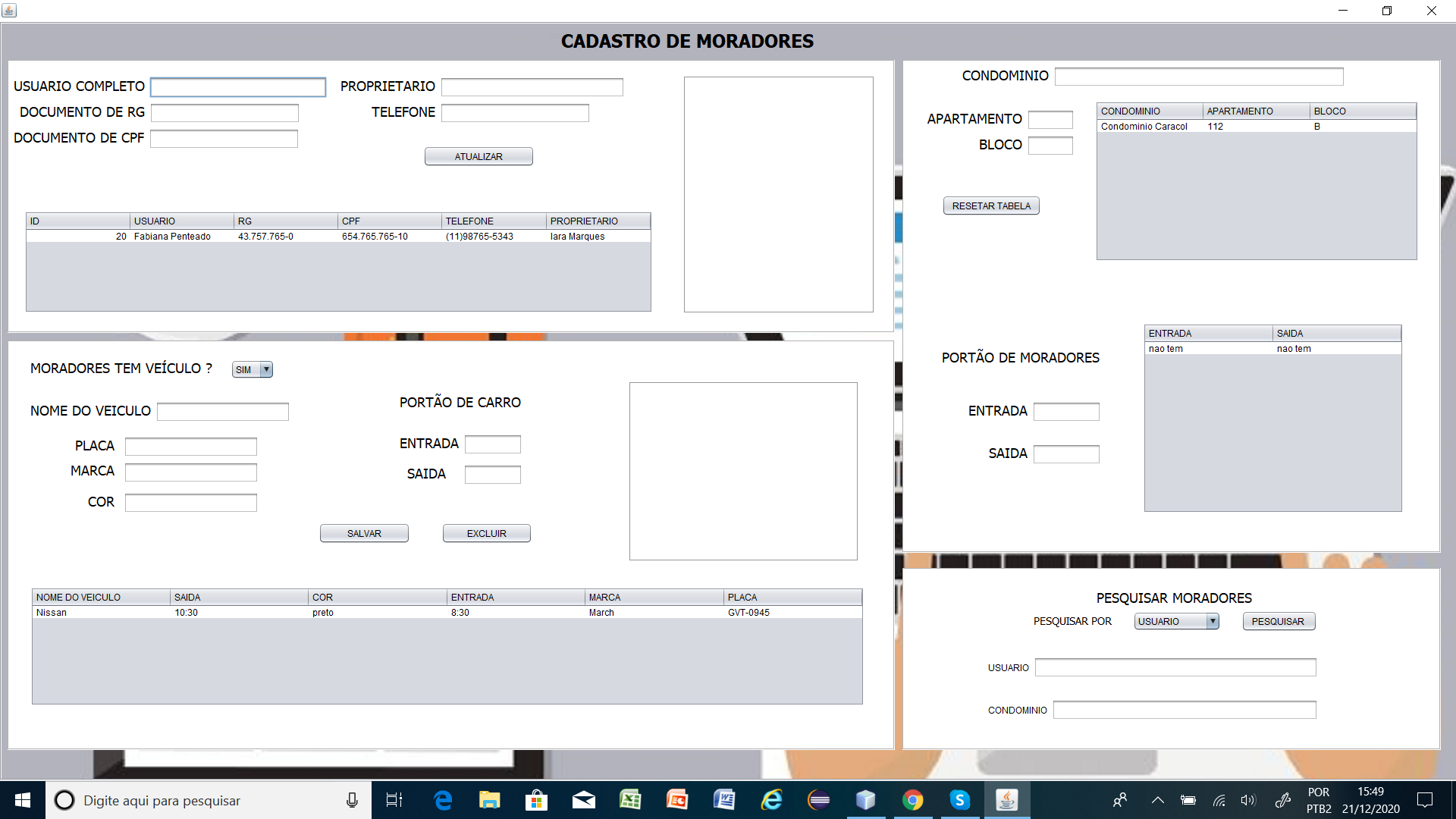Image resolution: width=1456 pixels, height=819 pixels.
Task: Check battery status in system tray
Action: click(1188, 800)
